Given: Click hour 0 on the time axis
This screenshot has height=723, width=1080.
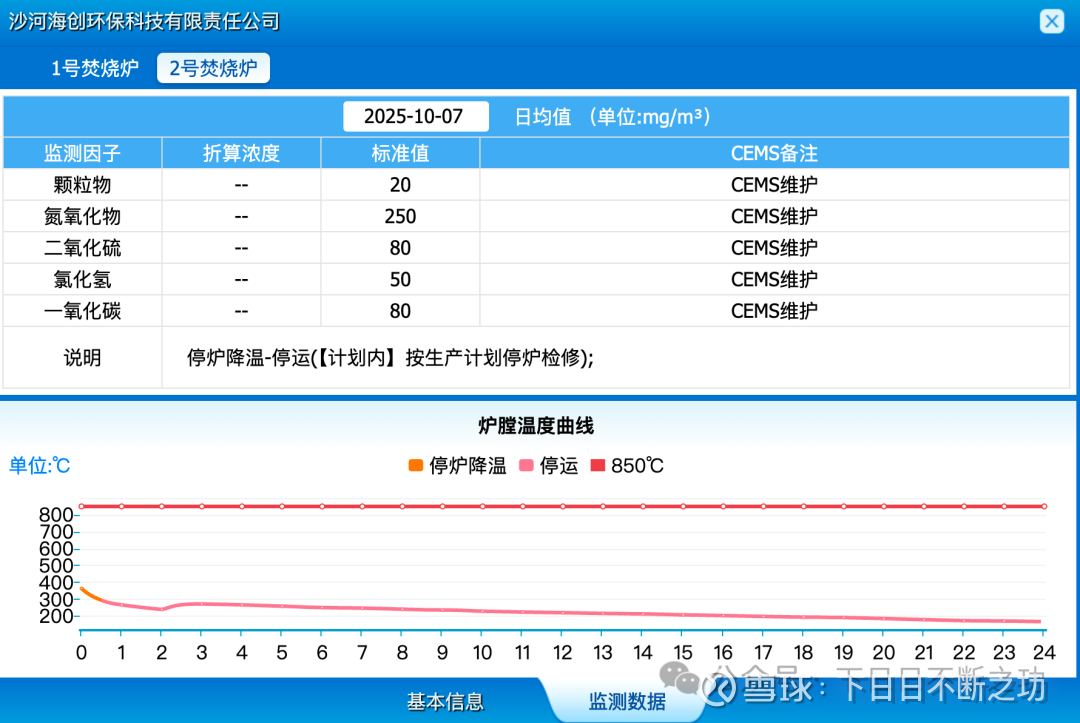Looking at the screenshot, I should (81, 652).
